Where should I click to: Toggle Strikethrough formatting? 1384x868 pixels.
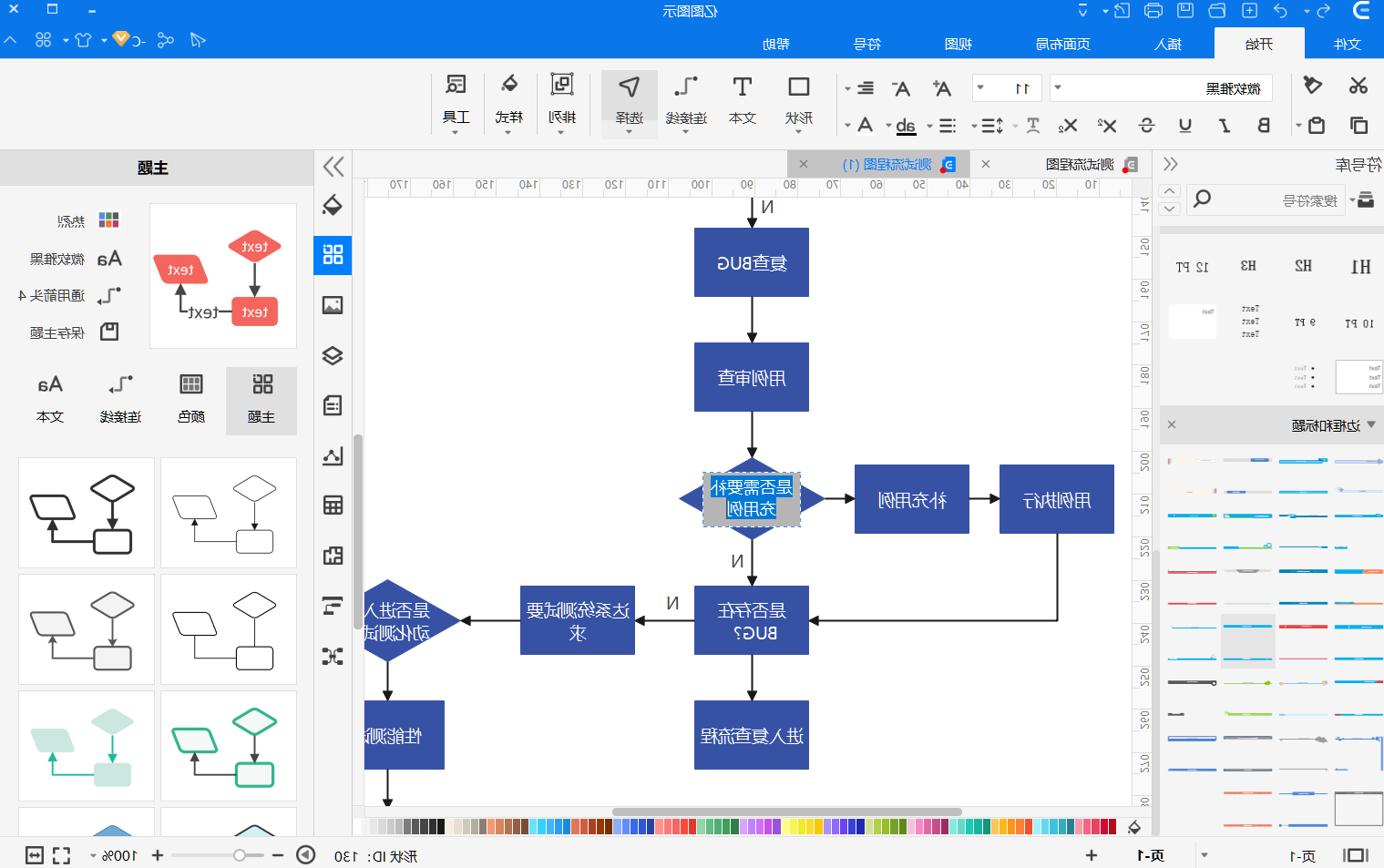[1146, 126]
